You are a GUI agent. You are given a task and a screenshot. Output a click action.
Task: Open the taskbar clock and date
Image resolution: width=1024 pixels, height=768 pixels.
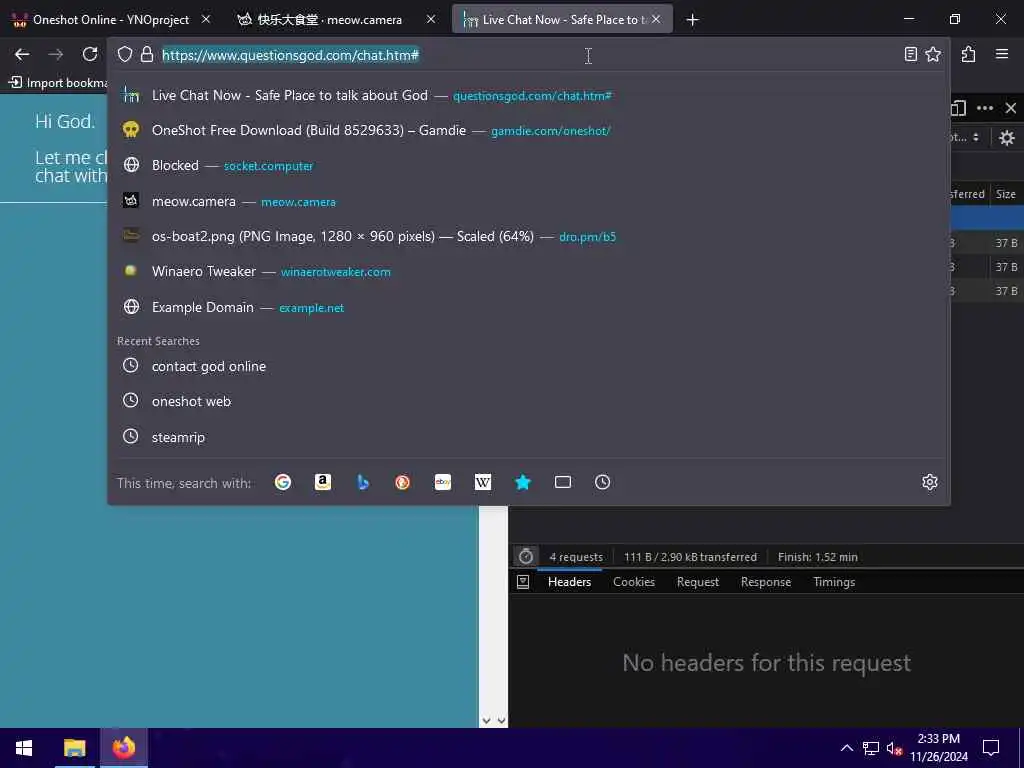938,748
